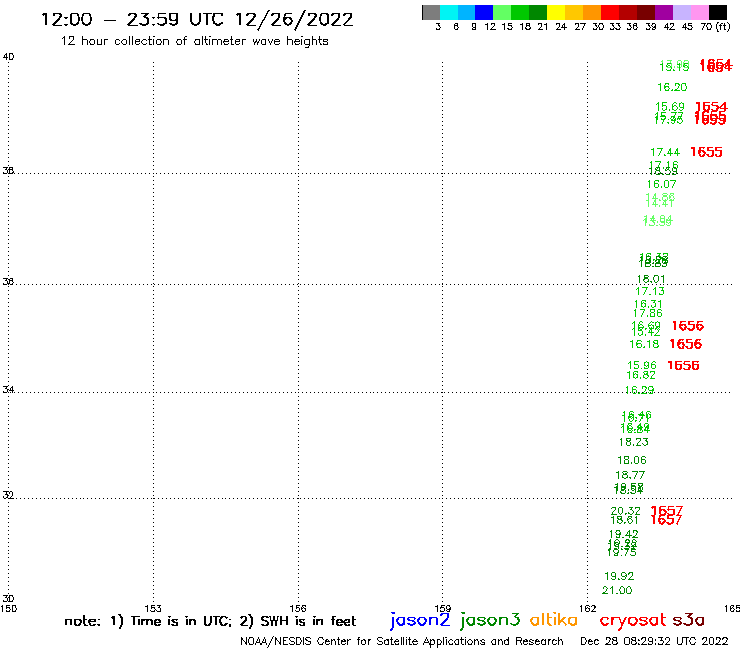The width and height of the screenshot is (740, 650).
Task: Click the time label 1655 beside 17.44
Action: 706,152
